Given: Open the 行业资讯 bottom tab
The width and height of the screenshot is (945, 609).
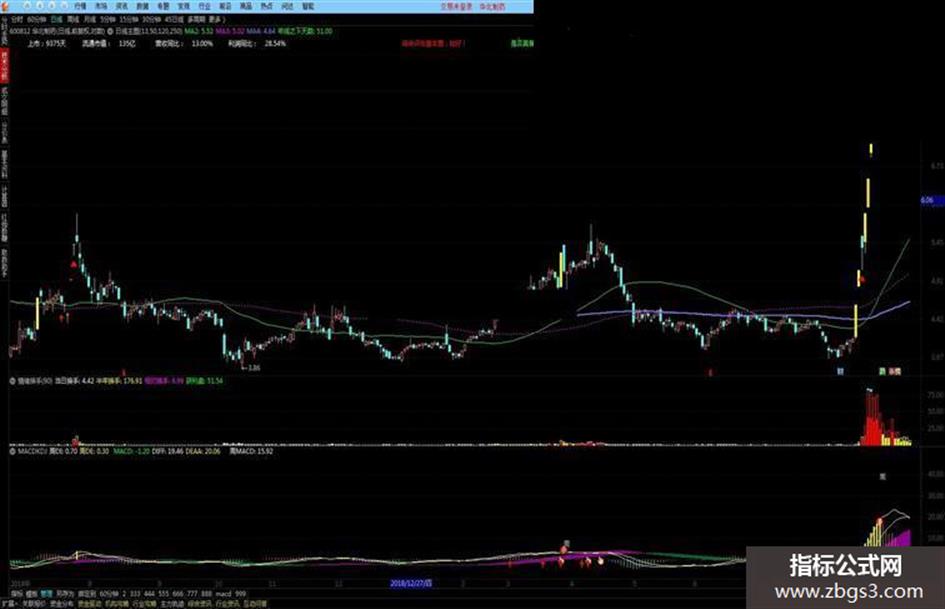Looking at the screenshot, I should [x=227, y=603].
